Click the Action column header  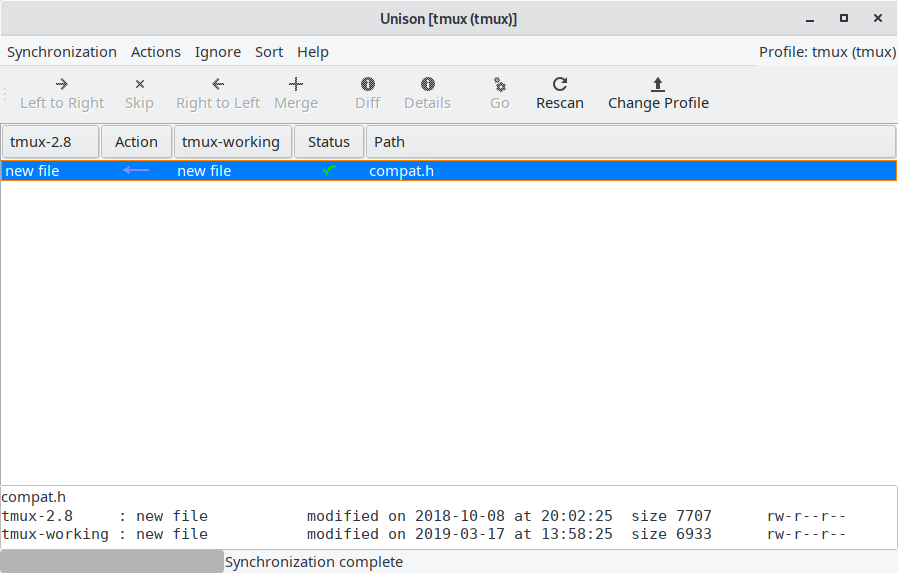[136, 141]
